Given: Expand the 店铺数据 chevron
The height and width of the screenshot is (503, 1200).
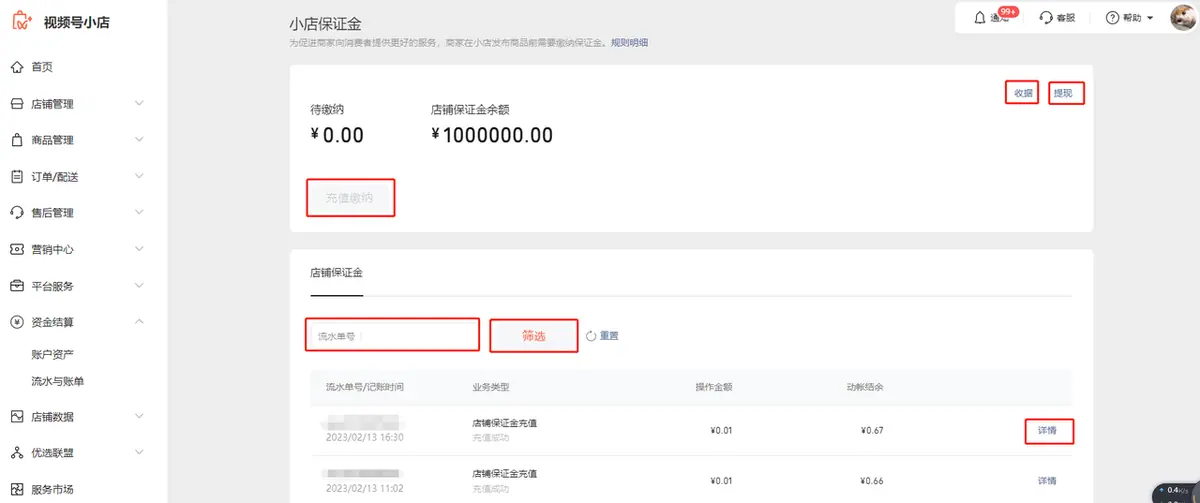Looking at the screenshot, I should click(x=139, y=416).
